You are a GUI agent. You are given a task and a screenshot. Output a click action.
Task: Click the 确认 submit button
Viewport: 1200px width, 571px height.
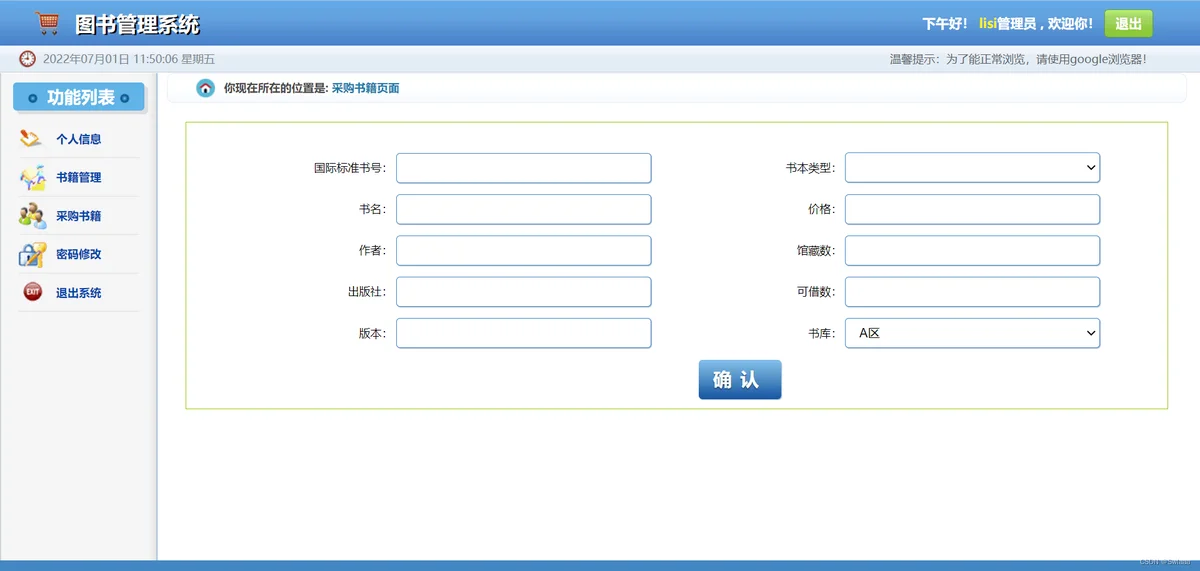[740, 380]
